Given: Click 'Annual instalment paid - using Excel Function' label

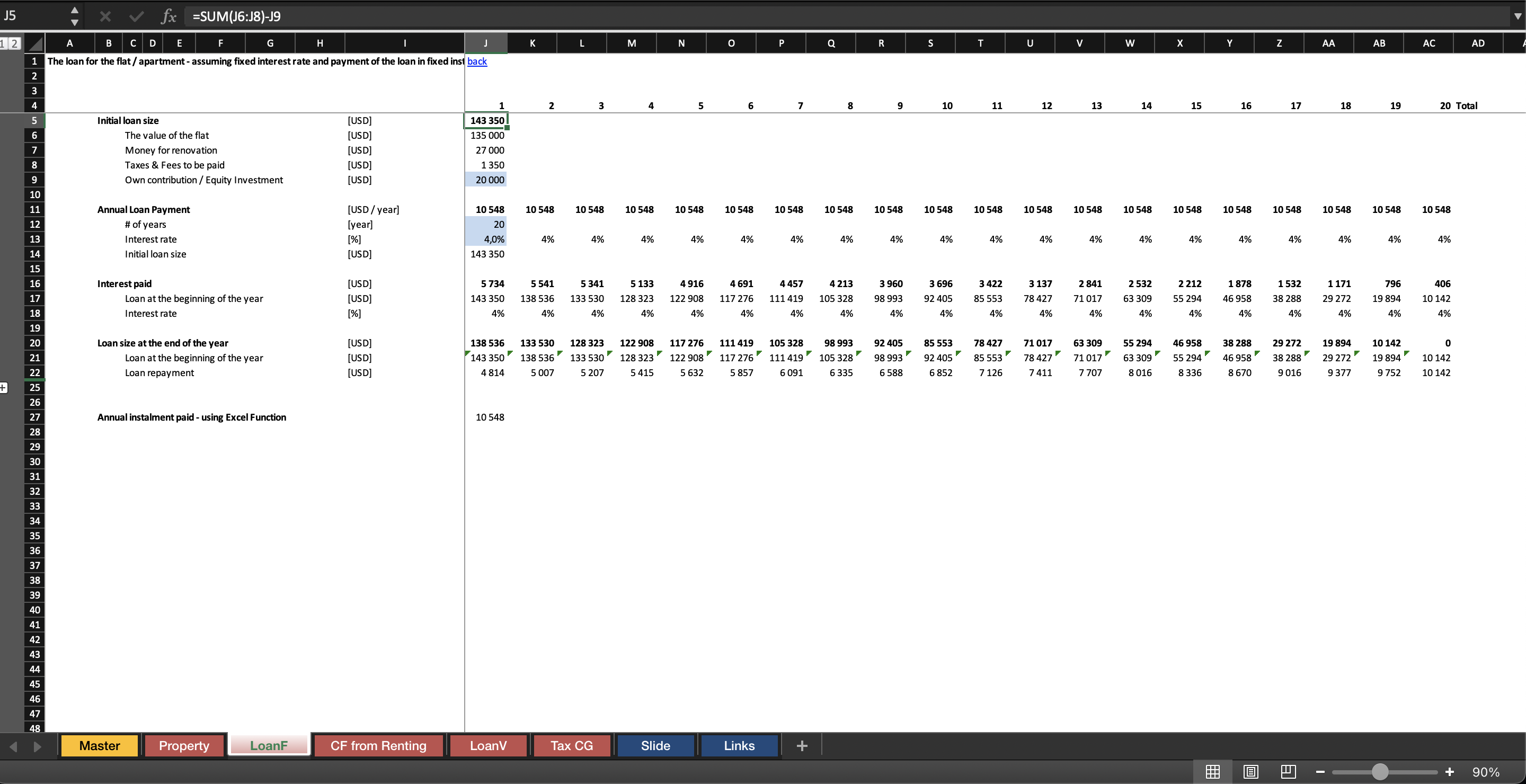Looking at the screenshot, I should 191,417.
